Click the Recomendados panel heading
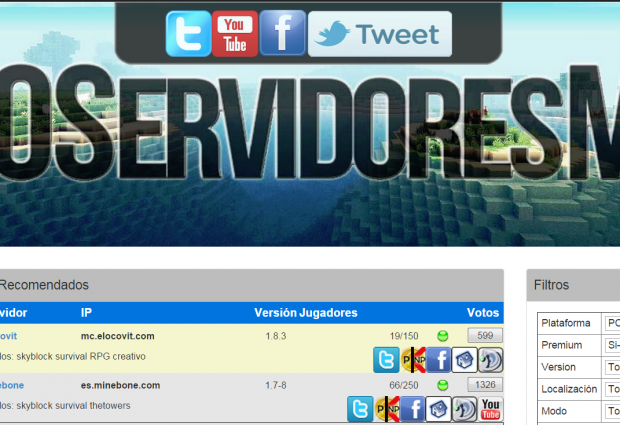Screen dimensions: 620x425 (43, 285)
